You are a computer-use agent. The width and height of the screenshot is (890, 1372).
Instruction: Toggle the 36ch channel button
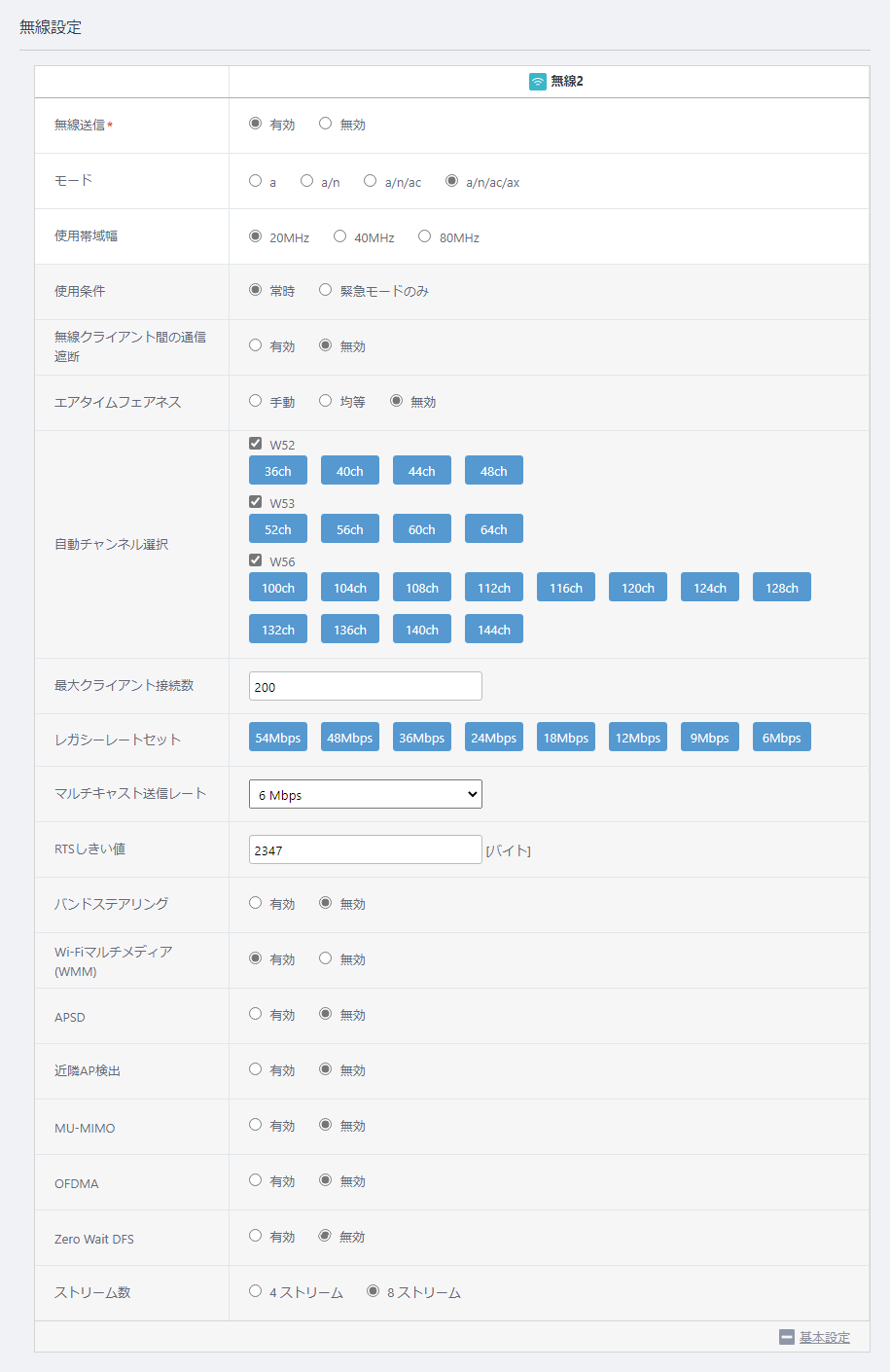click(278, 471)
